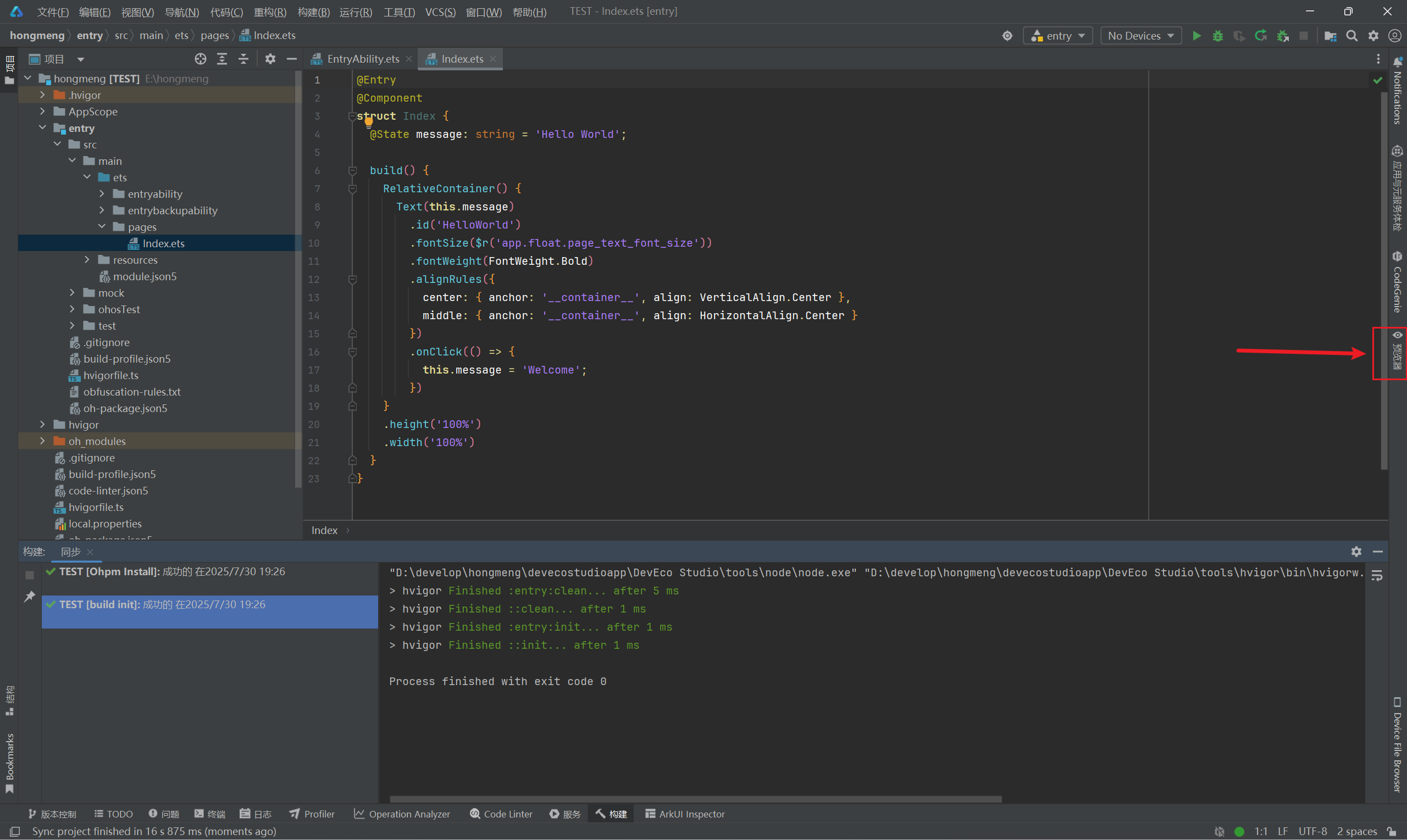Collapse the pages folder
1407x840 pixels.
(x=102, y=226)
